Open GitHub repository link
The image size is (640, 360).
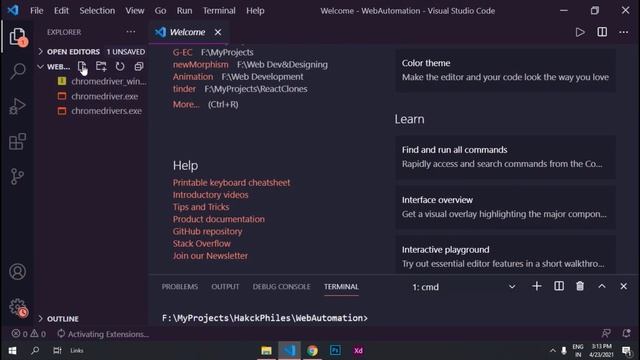[x=207, y=231]
